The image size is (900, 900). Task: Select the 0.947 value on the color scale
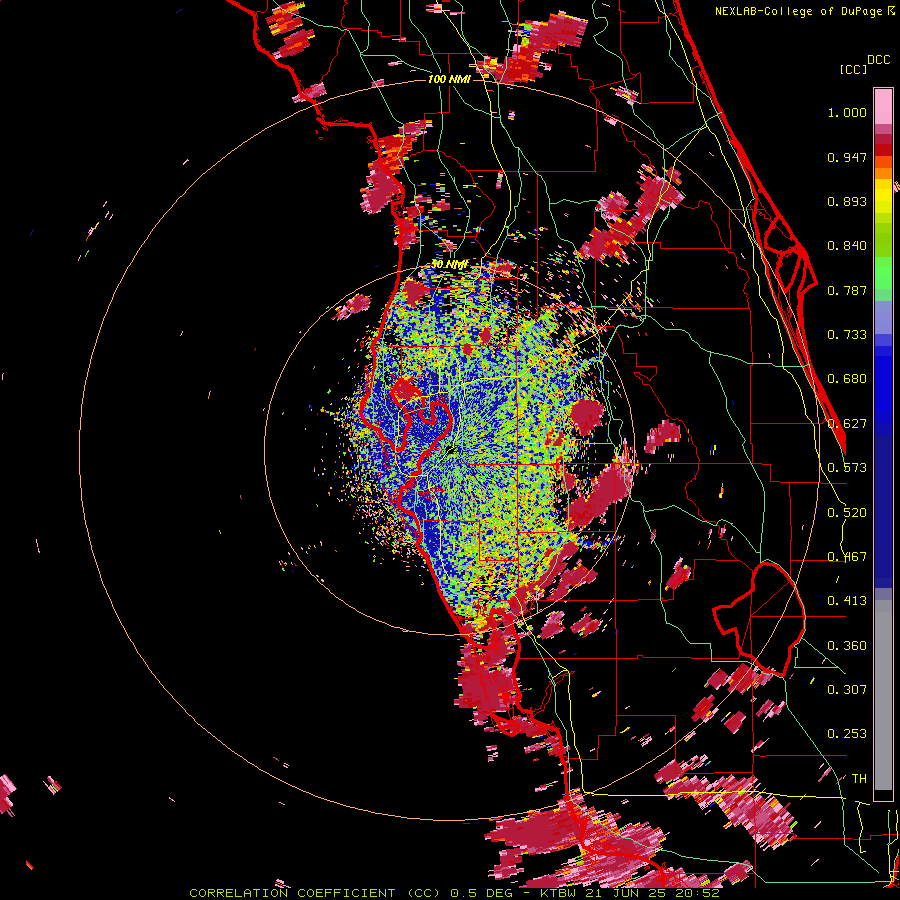(847, 157)
